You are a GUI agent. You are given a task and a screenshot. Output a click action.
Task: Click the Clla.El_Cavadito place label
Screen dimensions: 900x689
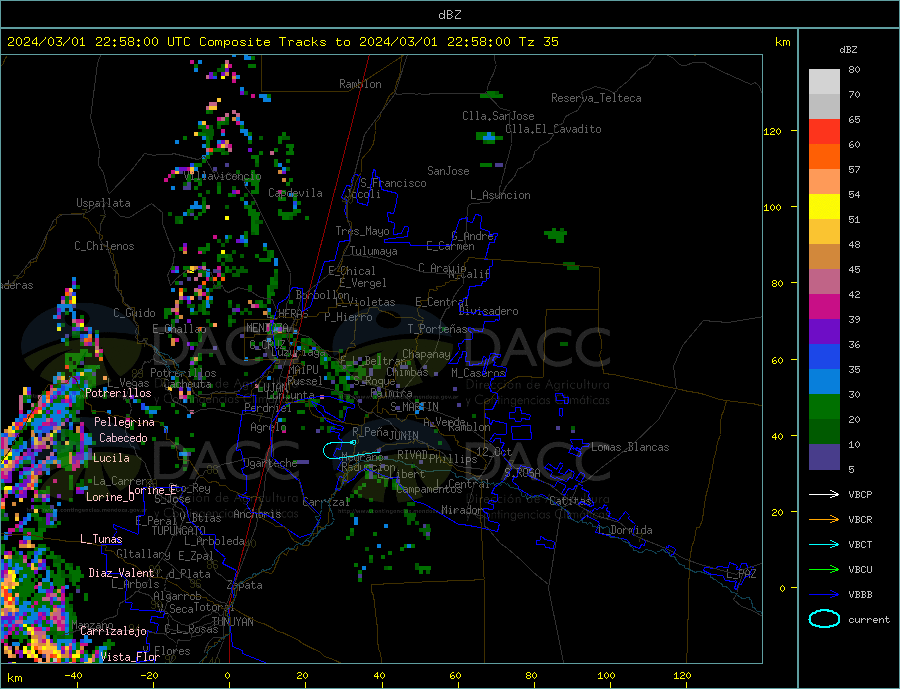(x=553, y=129)
